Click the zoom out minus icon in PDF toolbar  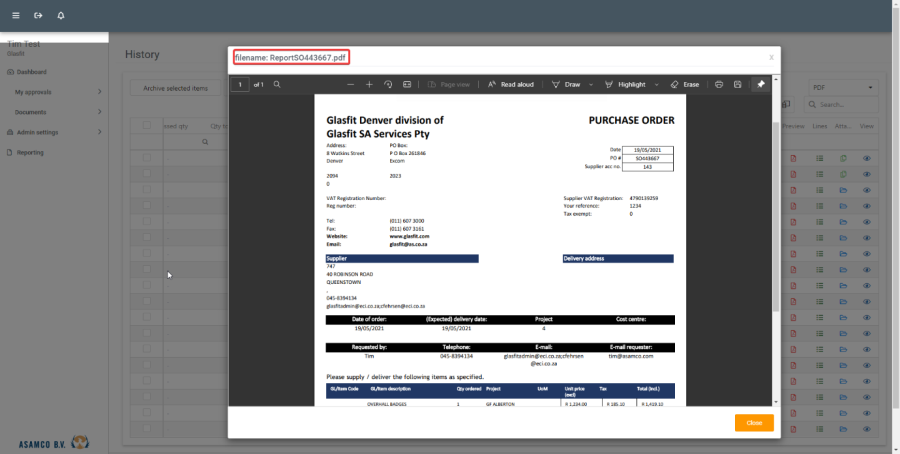pos(350,85)
